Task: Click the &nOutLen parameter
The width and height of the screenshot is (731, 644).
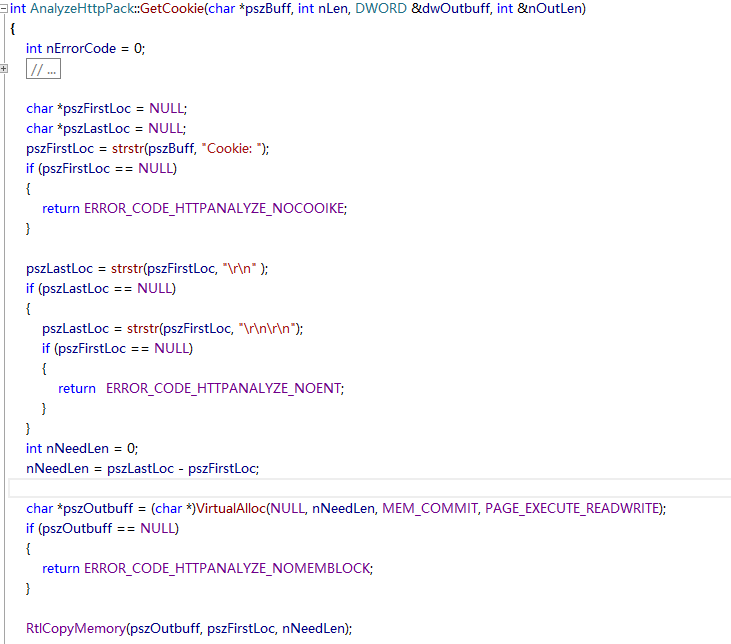Action: (x=549, y=9)
